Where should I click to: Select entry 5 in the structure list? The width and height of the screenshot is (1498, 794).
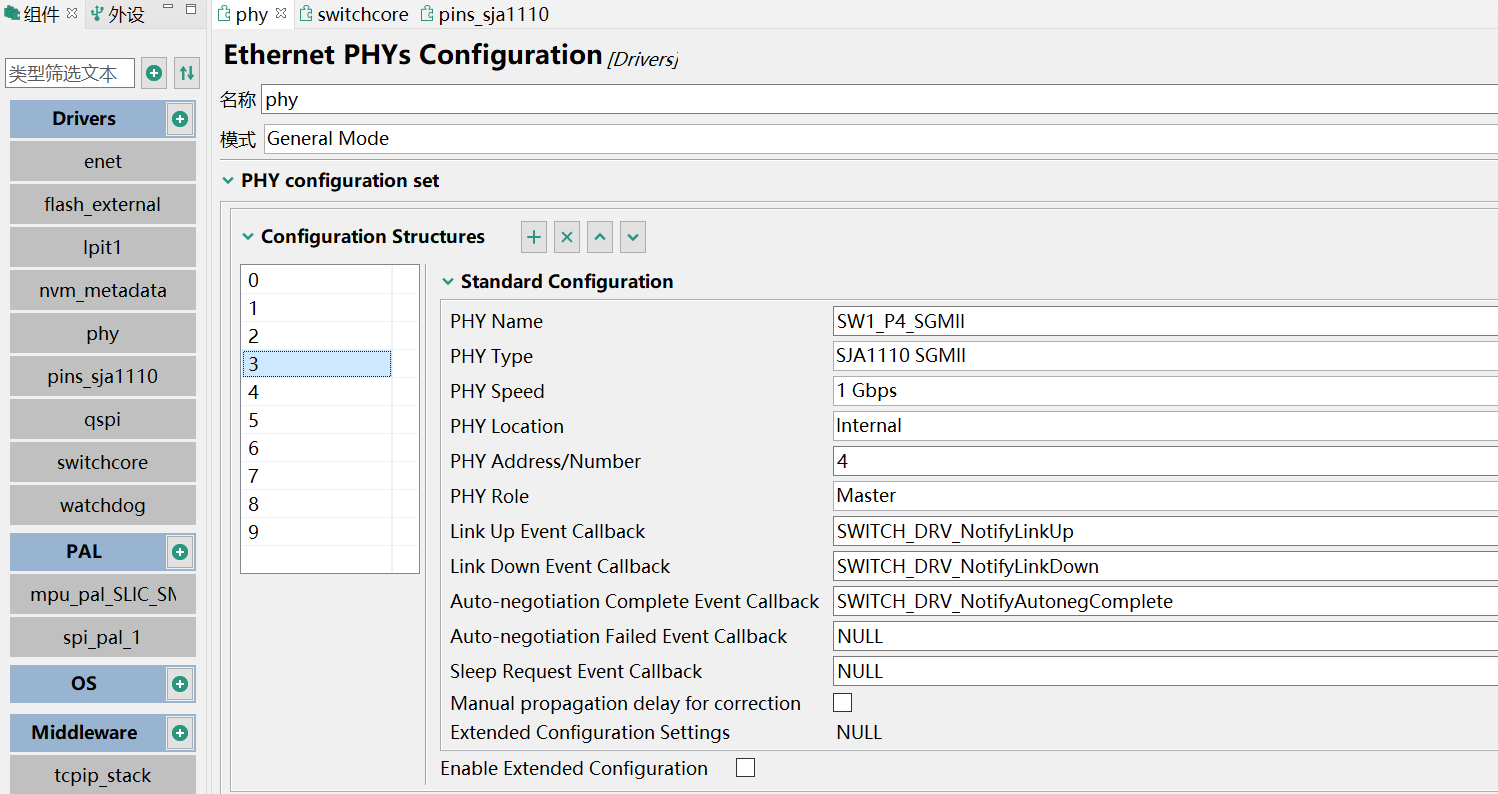pyautogui.click(x=316, y=419)
